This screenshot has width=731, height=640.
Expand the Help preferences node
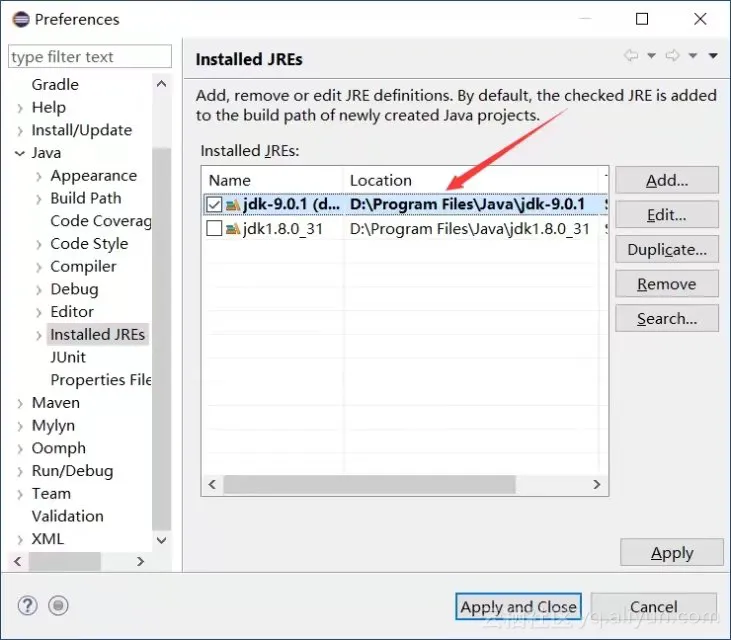(x=20, y=109)
